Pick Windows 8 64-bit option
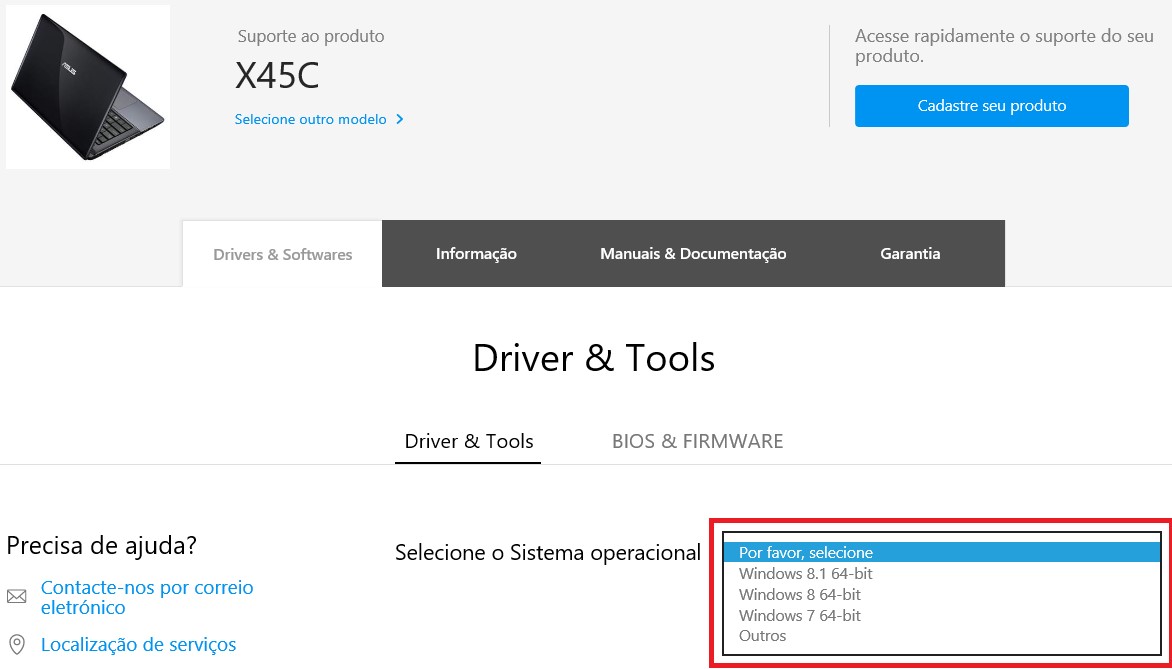The image size is (1172, 669). [941, 594]
